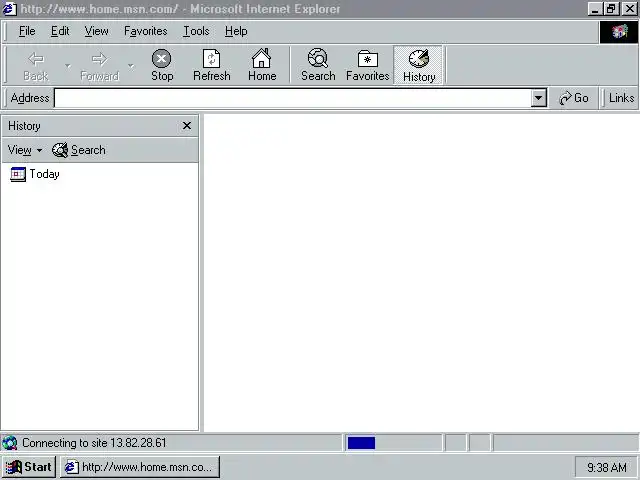The width and height of the screenshot is (640, 480).
Task: Refresh the current page
Action: tap(211, 65)
